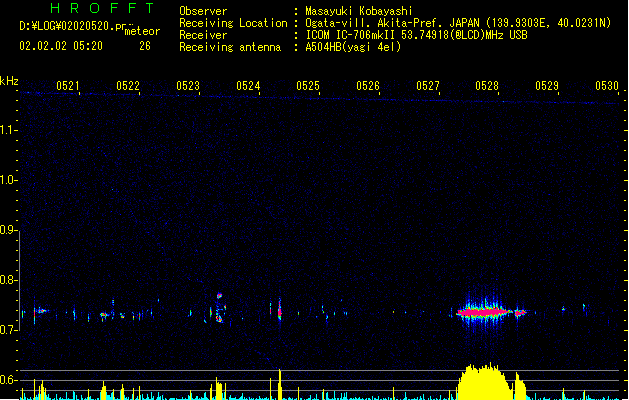Click the 0530 time marker
The height and width of the screenshot is (400, 629).
[x=607, y=86]
